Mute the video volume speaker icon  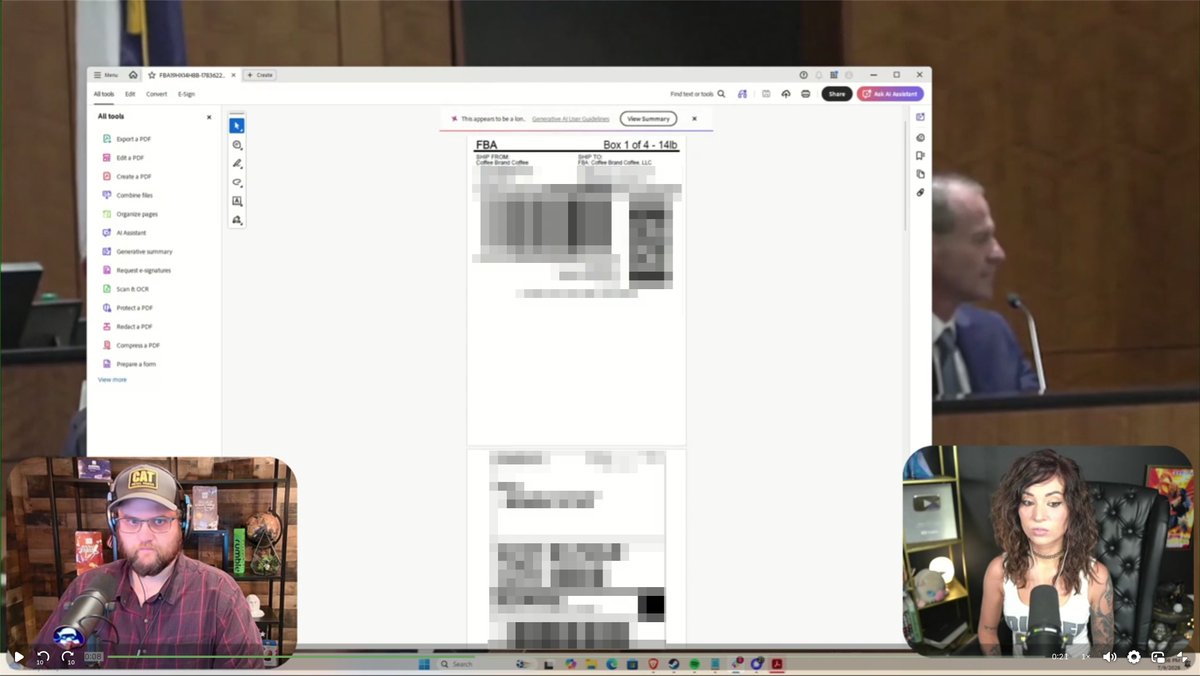click(x=1109, y=657)
